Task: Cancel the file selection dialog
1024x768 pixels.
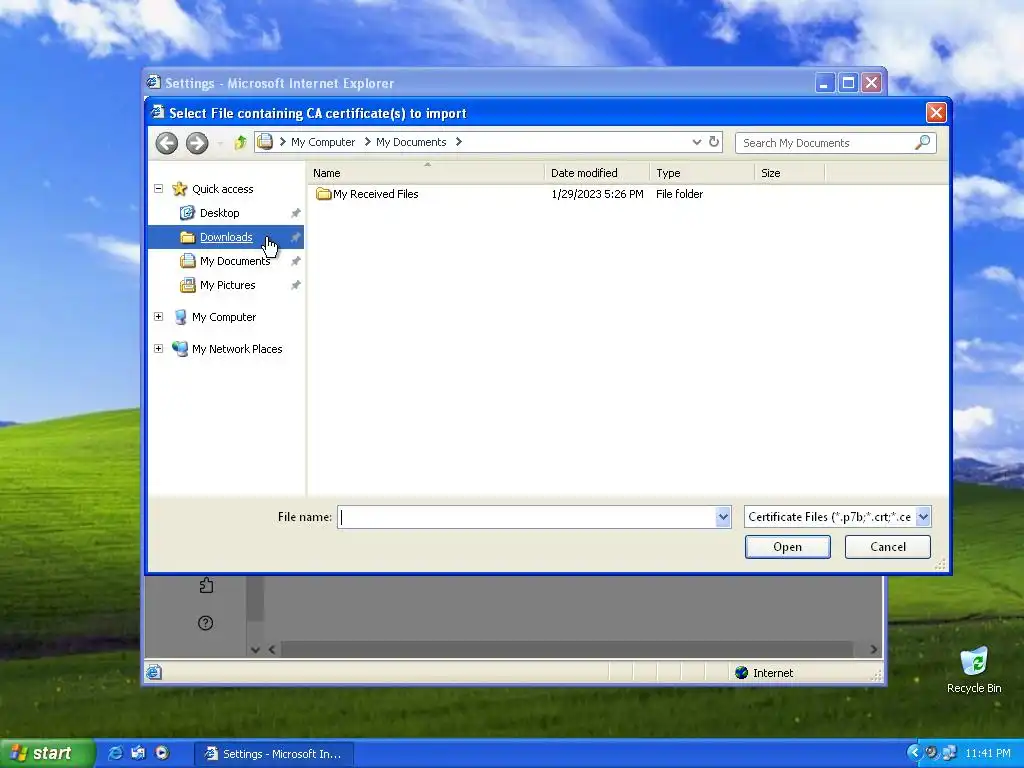Action: point(888,547)
